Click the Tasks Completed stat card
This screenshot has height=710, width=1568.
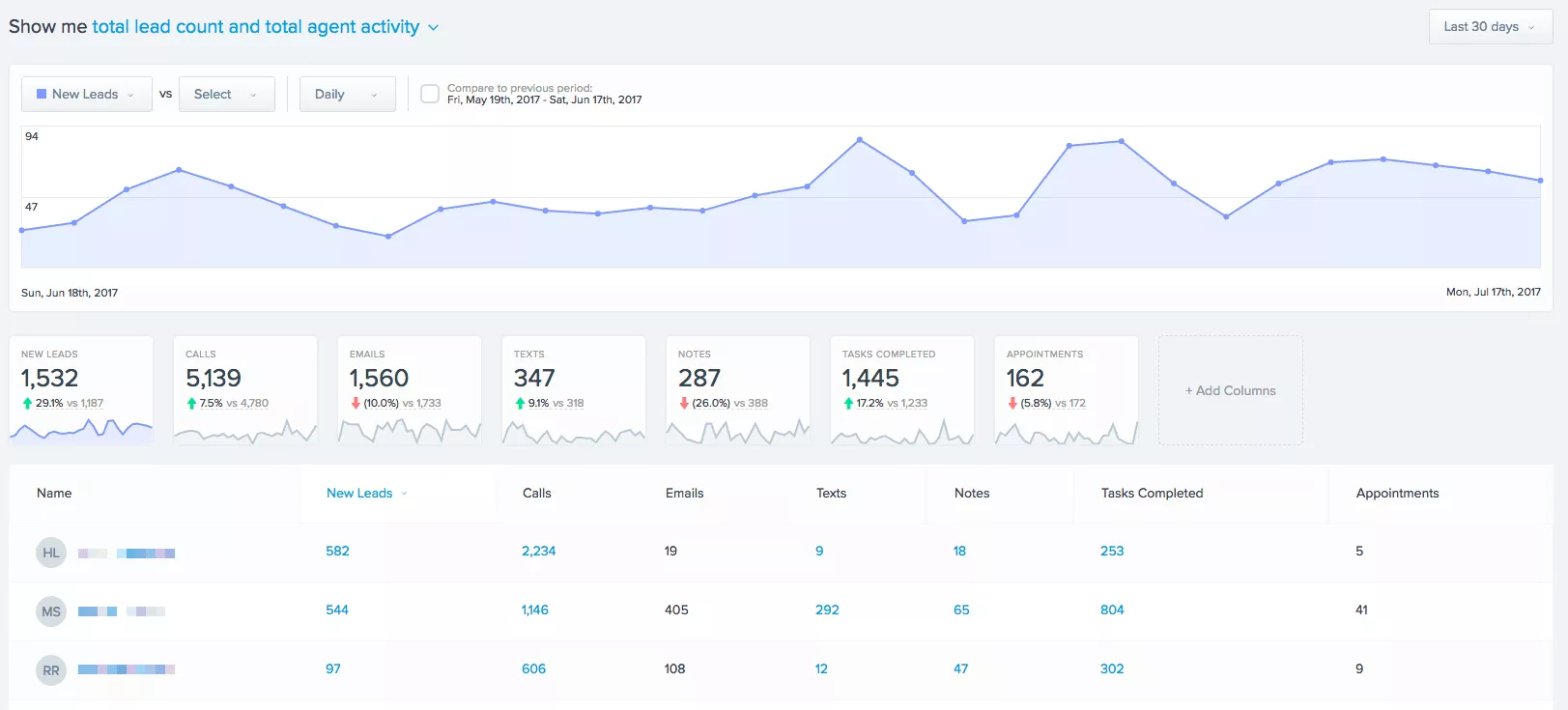point(902,390)
